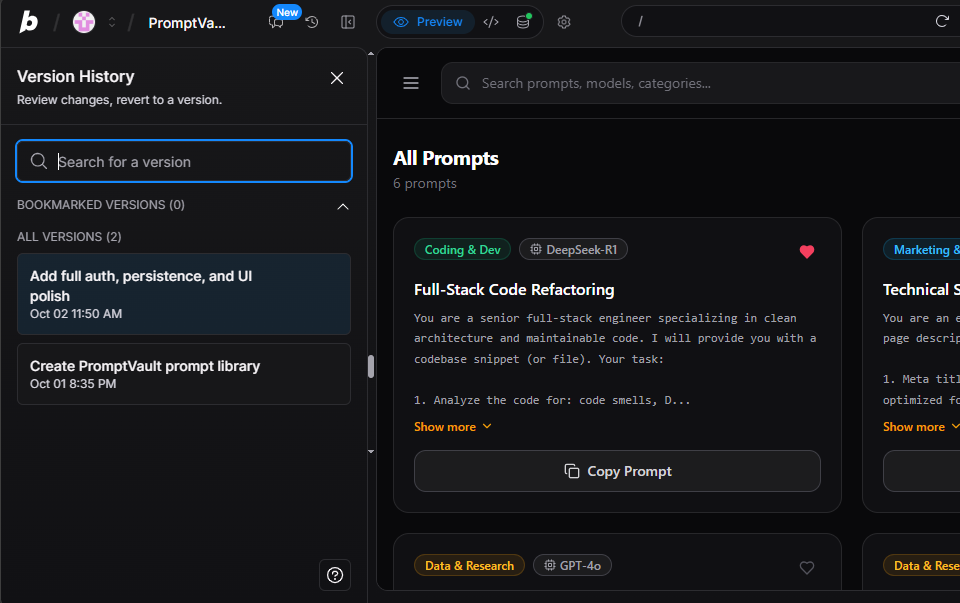960x603 pixels.
Task: Reload the preview with refresh icon
Action: [942, 21]
